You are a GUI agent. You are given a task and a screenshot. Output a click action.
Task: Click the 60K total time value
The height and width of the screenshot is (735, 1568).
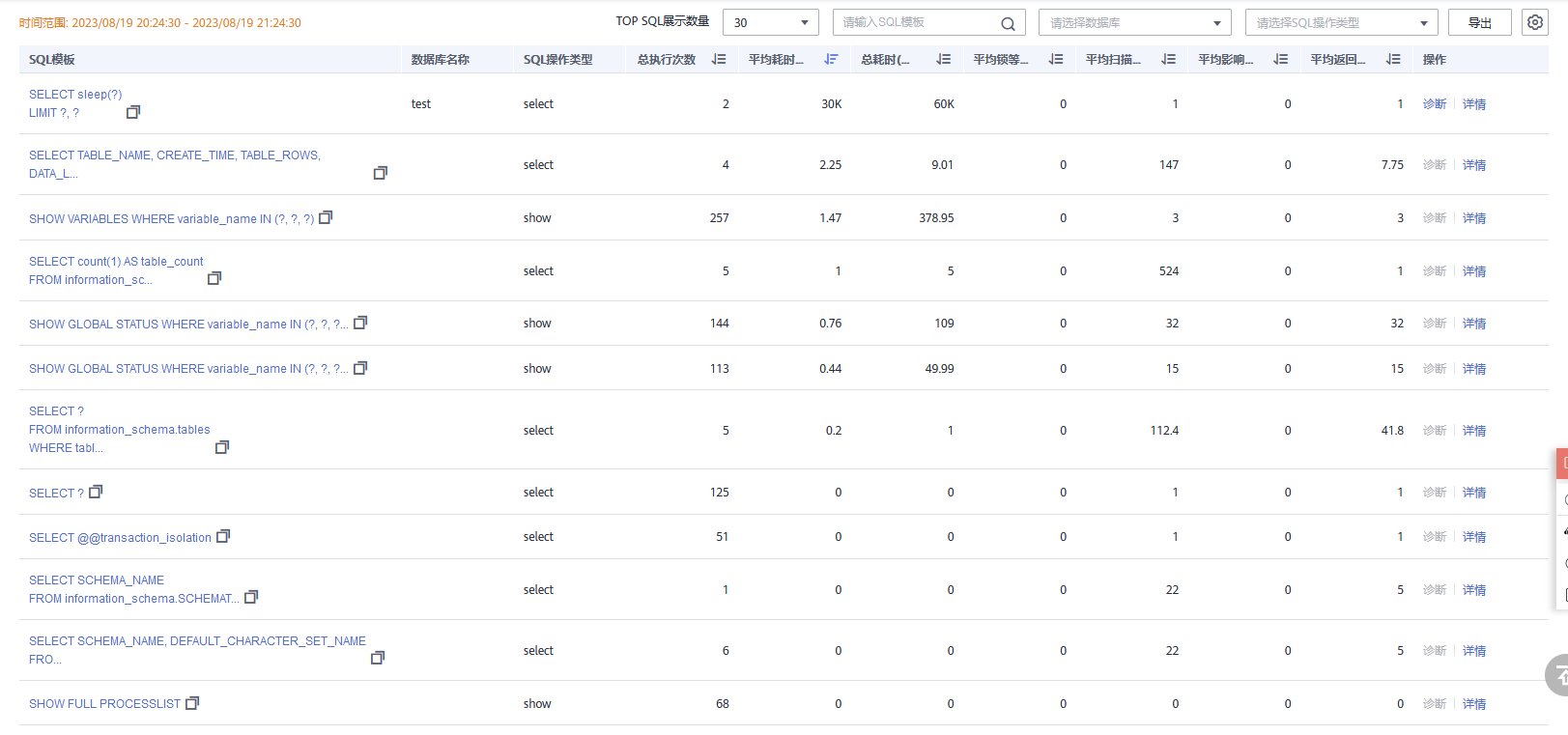pyautogui.click(x=944, y=104)
